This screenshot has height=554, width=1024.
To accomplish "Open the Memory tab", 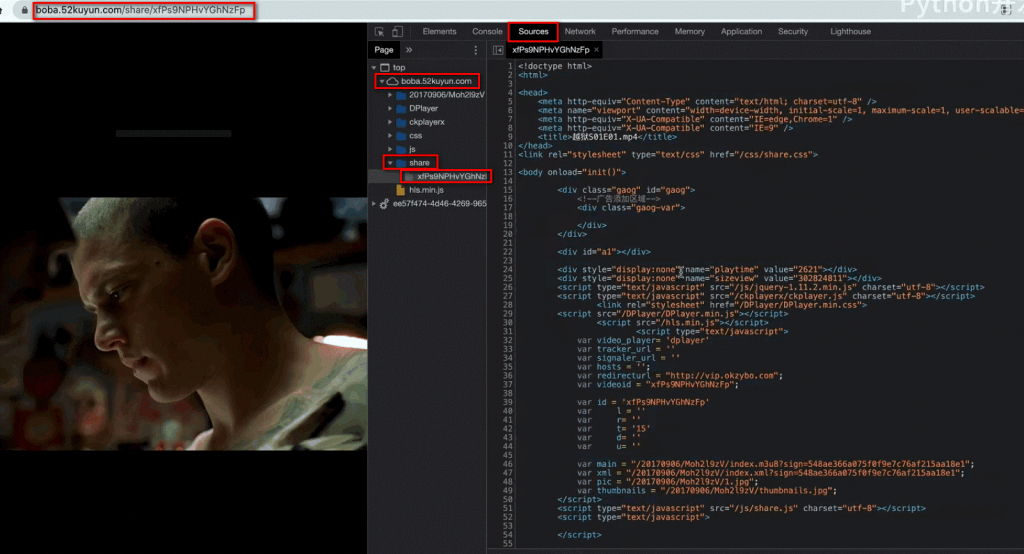I will click(x=690, y=31).
